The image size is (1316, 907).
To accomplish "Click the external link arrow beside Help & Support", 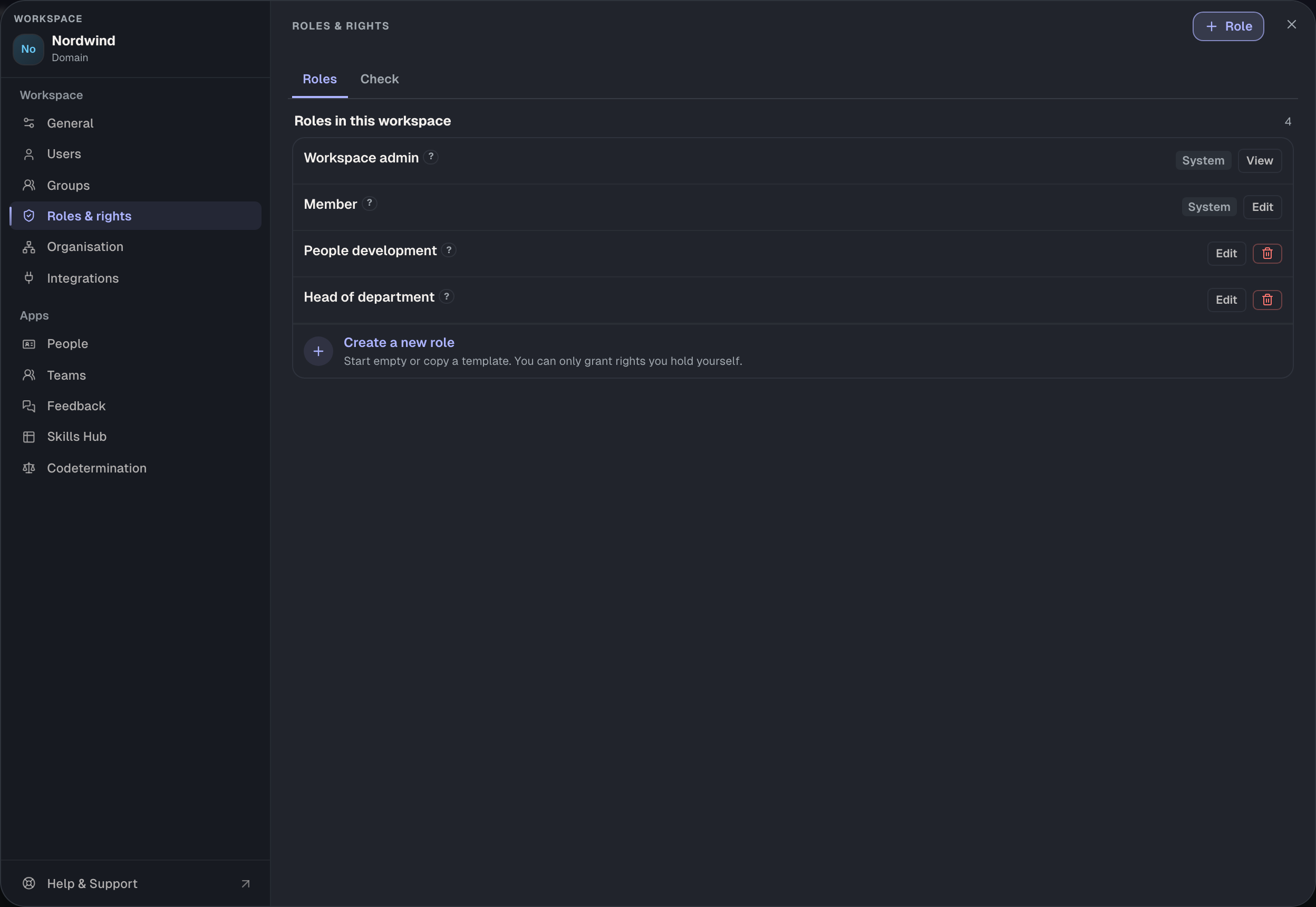I will 246,884.
